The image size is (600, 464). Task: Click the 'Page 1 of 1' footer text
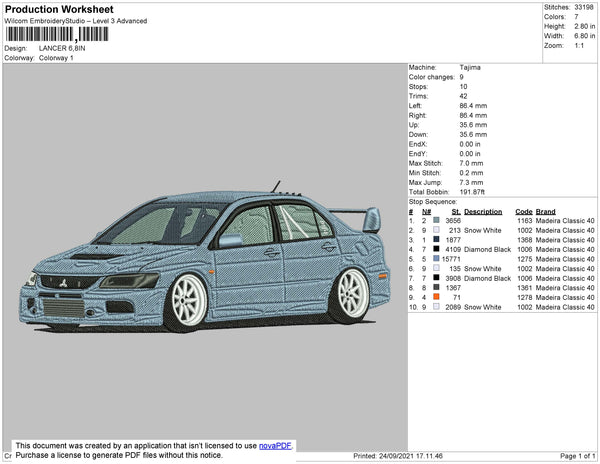pyautogui.click(x=578, y=456)
